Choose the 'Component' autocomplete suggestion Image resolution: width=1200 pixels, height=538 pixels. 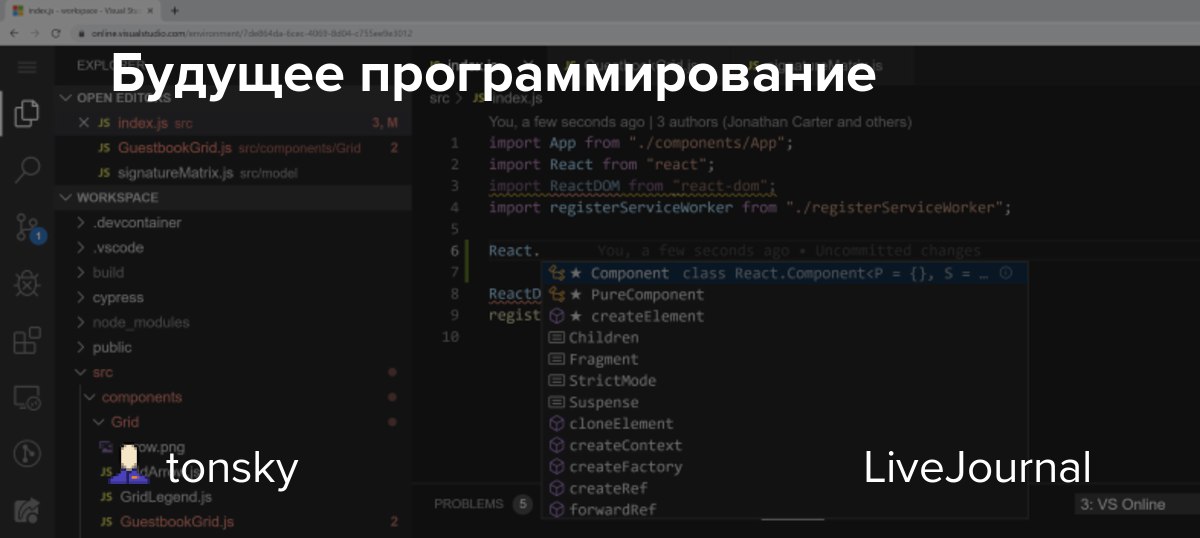[x=784, y=273]
